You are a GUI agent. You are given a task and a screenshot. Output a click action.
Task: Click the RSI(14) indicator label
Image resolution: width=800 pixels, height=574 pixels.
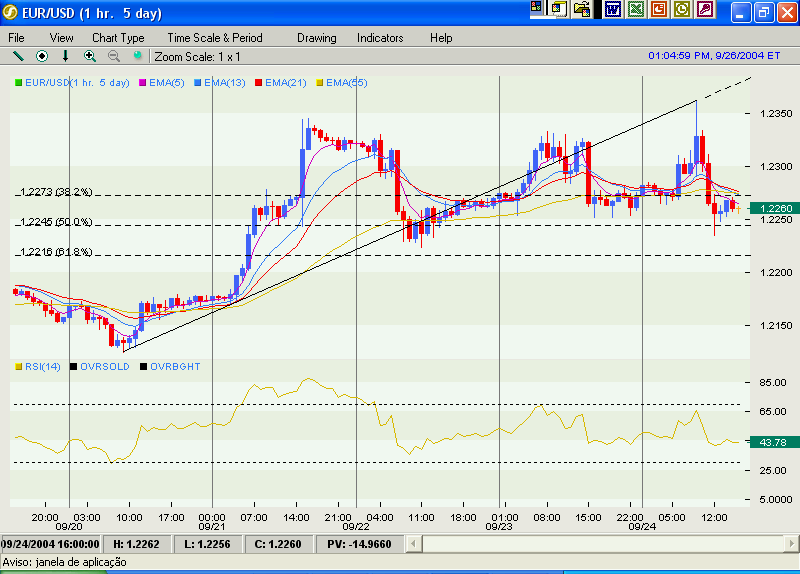click(x=42, y=367)
